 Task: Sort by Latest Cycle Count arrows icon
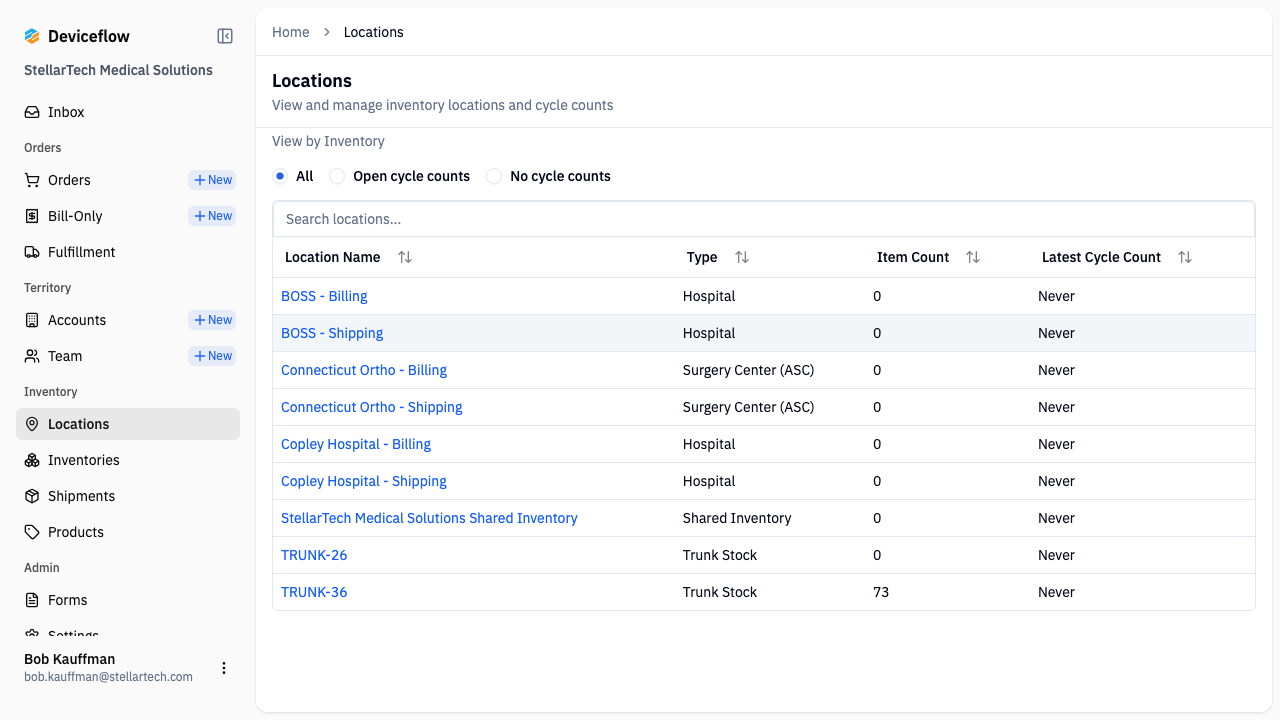click(x=1185, y=257)
